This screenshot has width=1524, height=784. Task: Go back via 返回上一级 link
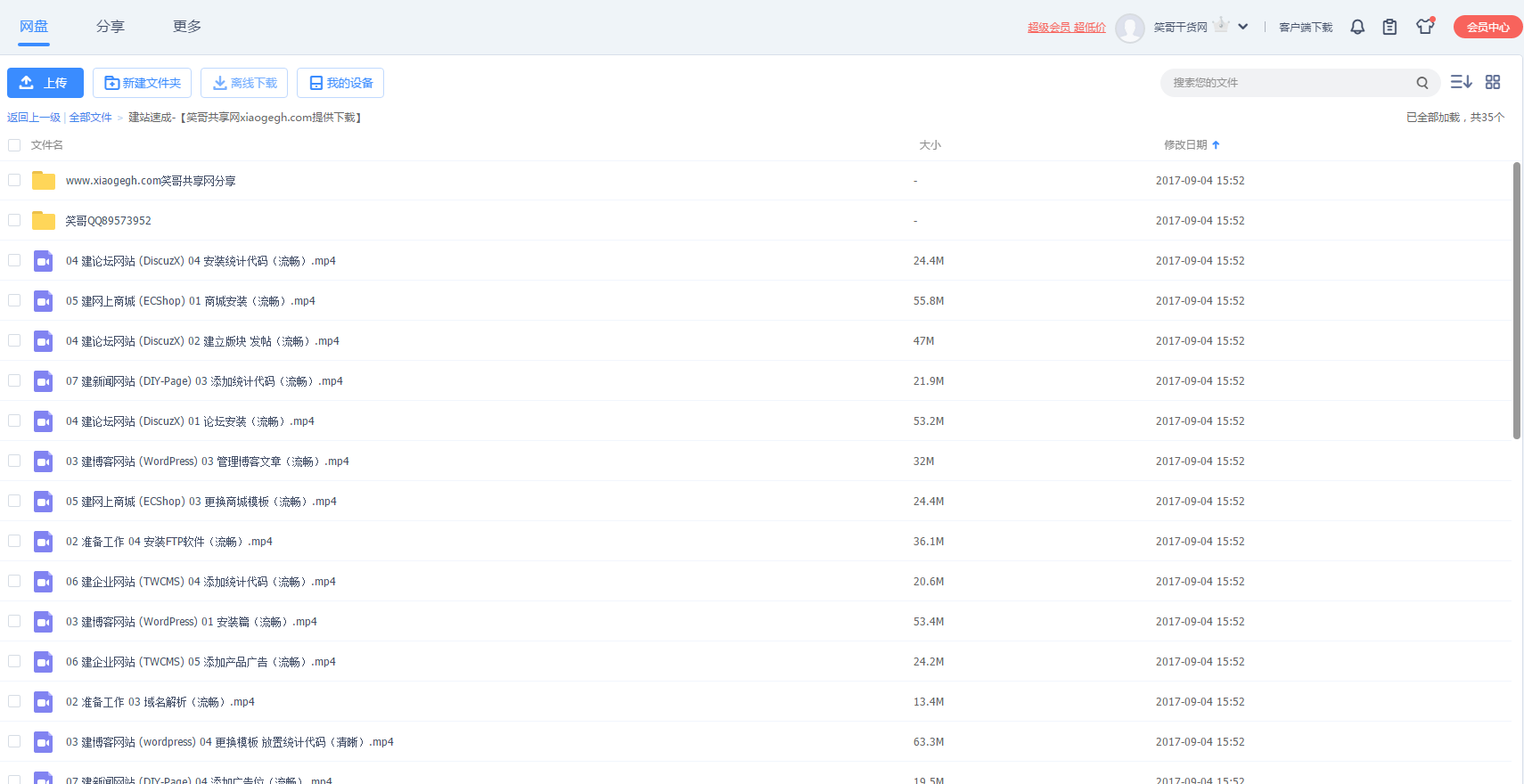point(34,118)
